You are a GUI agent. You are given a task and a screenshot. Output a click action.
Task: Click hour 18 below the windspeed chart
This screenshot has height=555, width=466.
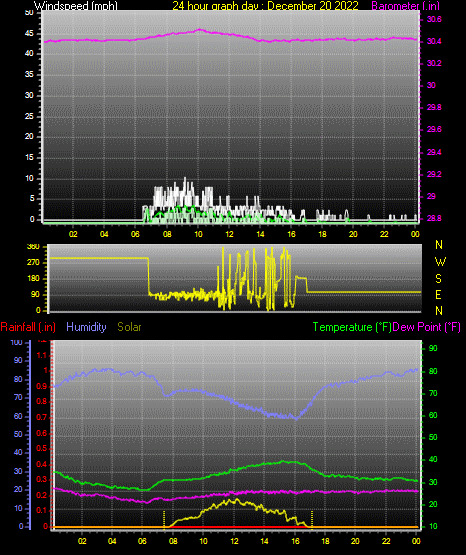[x=322, y=234]
